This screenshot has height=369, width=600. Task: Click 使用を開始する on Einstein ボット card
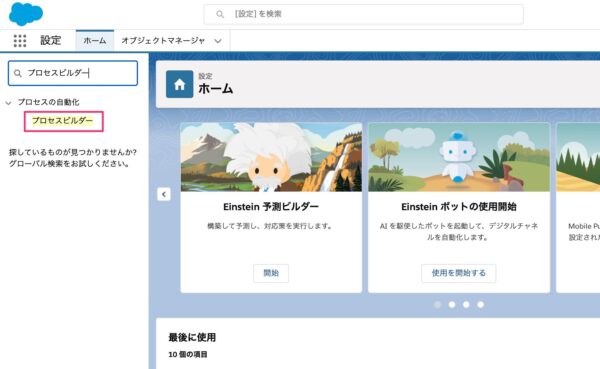[x=458, y=273]
